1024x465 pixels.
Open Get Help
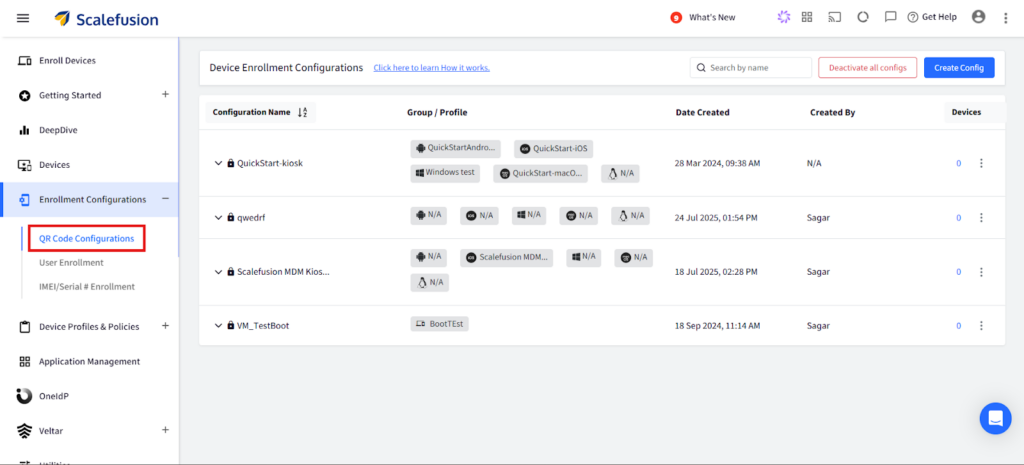932,18
